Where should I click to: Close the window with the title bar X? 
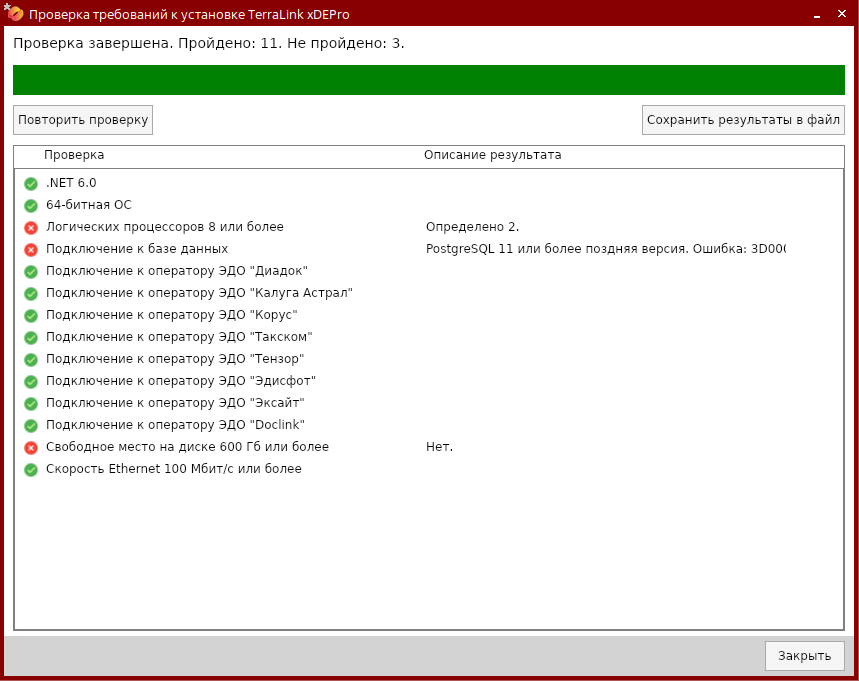(x=842, y=14)
